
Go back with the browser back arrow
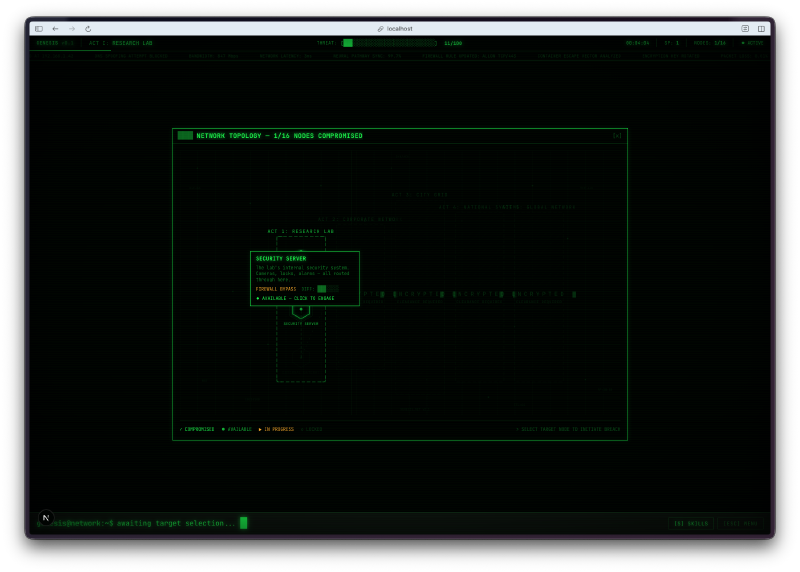coord(56,29)
